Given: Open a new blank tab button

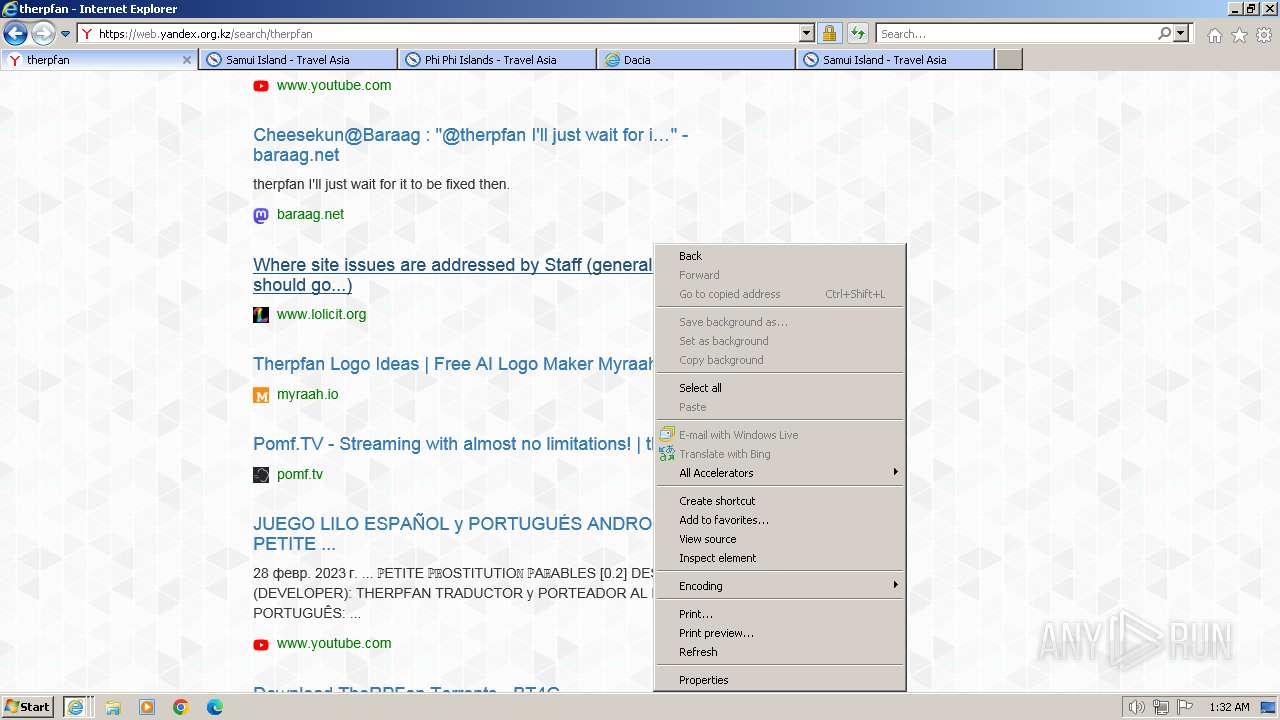Looking at the screenshot, I should coord(1009,60).
